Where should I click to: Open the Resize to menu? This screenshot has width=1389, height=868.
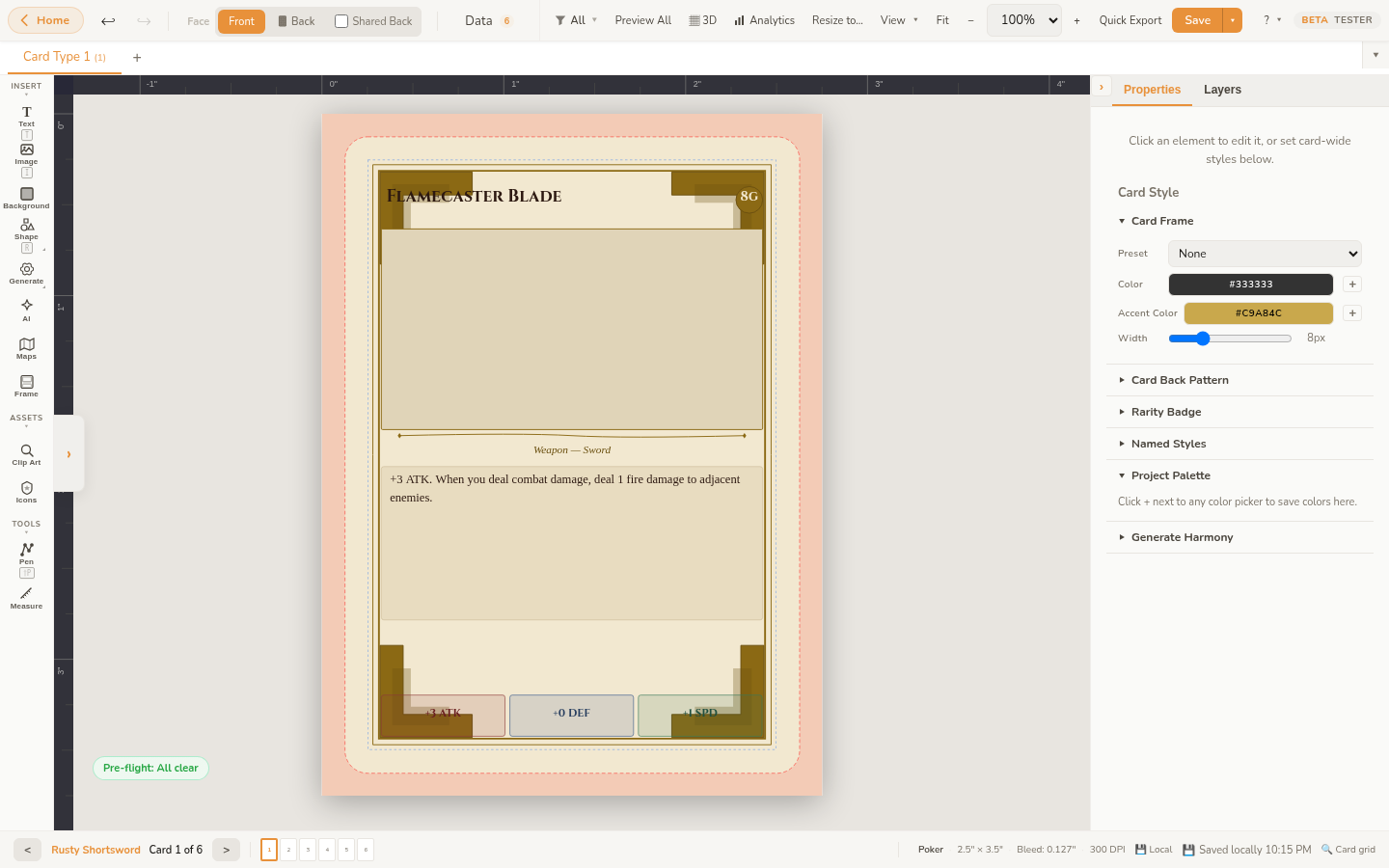837,20
